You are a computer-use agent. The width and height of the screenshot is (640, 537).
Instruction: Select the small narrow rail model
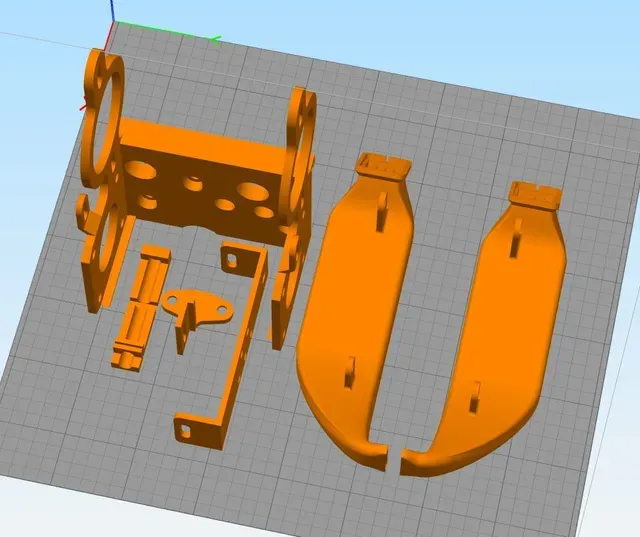[x=141, y=306]
